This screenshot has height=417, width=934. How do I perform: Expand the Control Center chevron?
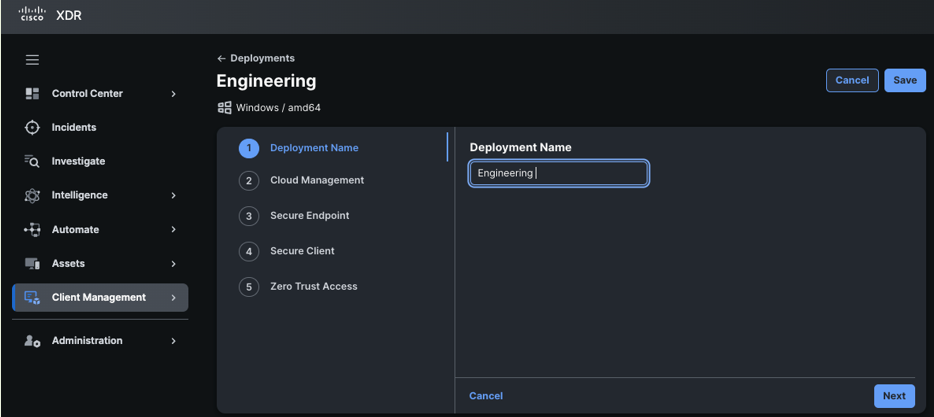tap(173, 94)
